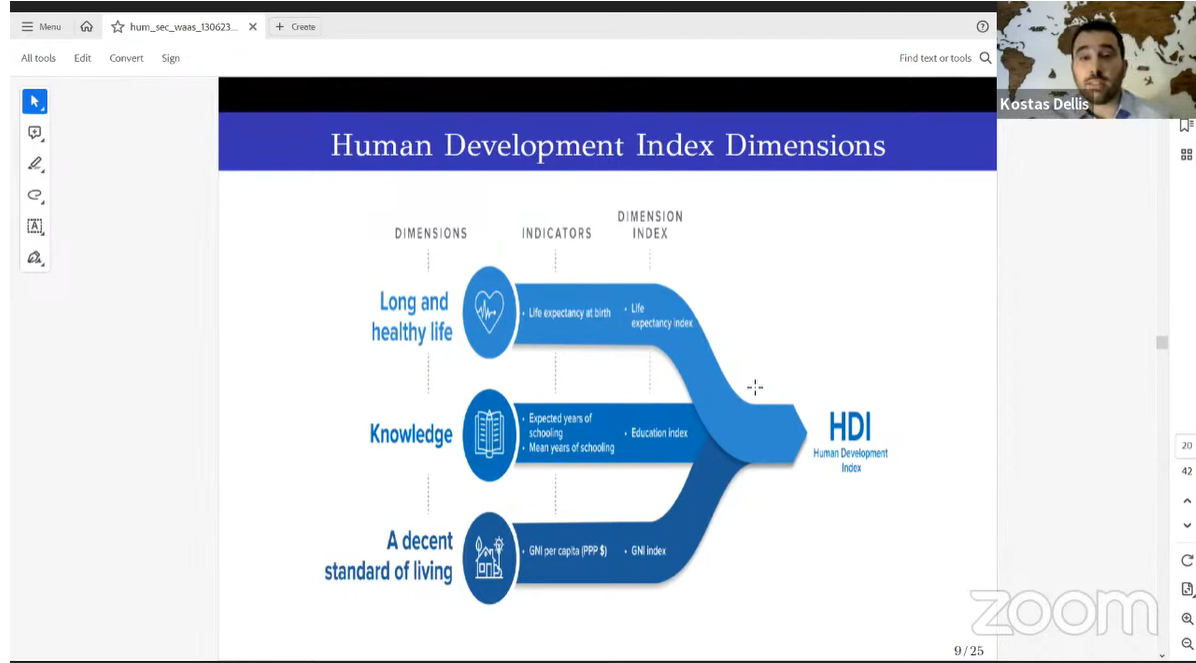Select the freehand draw loop tool

pyautogui.click(x=34, y=195)
